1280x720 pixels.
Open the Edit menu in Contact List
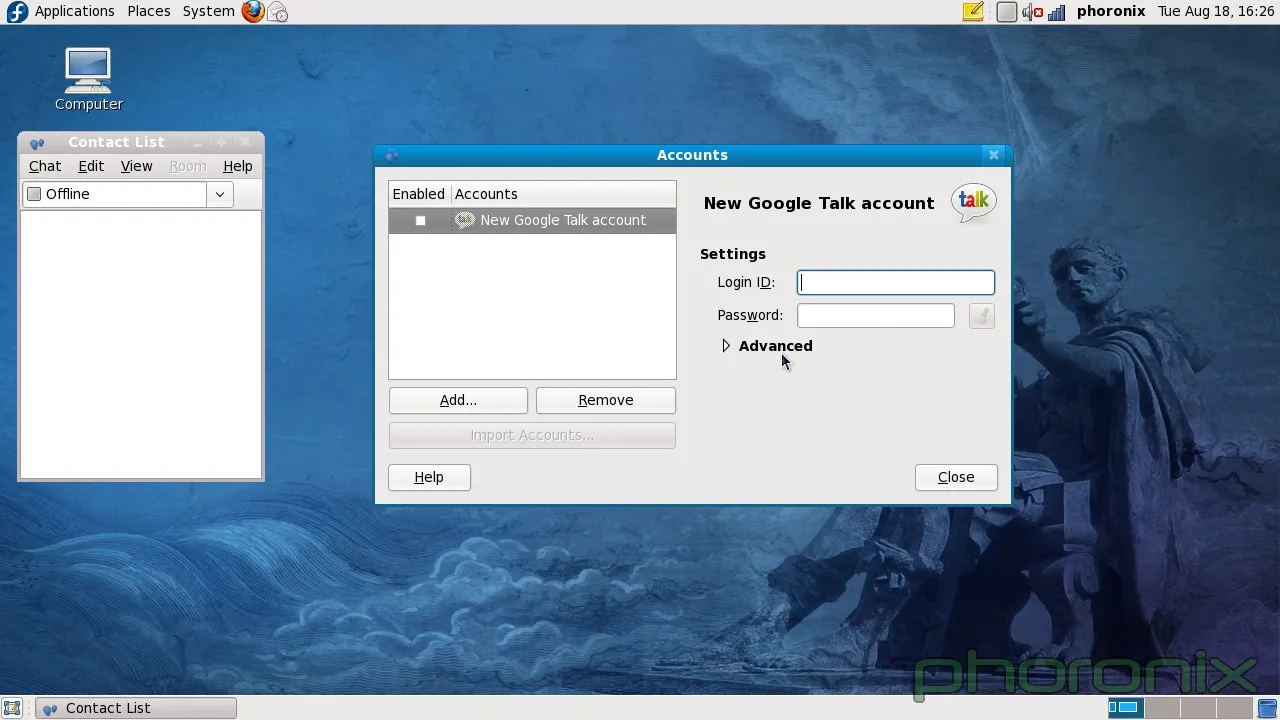(x=91, y=166)
